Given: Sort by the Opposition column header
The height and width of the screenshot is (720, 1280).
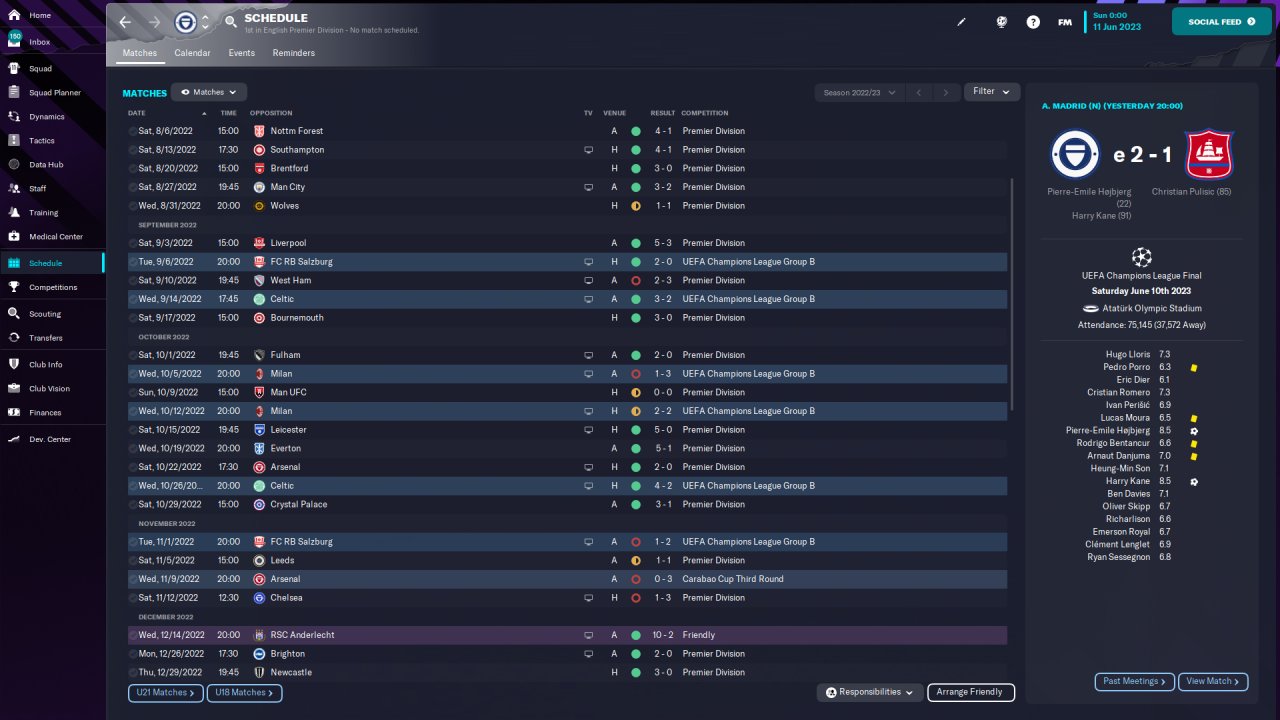Looking at the screenshot, I should [x=271, y=113].
